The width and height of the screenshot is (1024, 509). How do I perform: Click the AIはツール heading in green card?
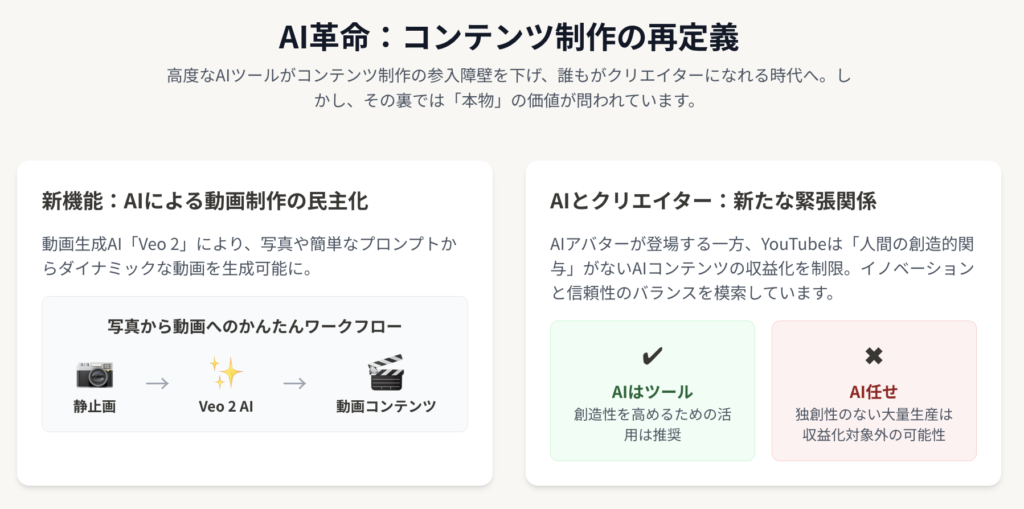(x=652, y=392)
